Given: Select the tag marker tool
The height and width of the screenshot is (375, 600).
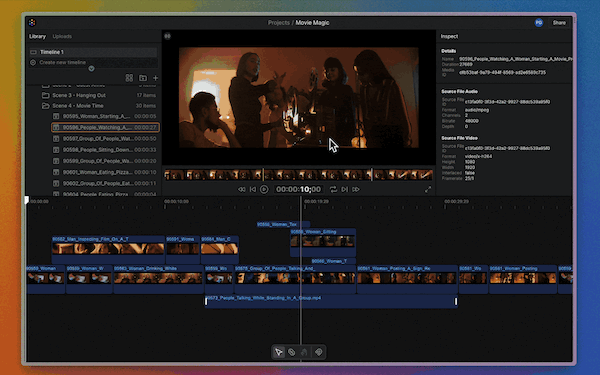Looking at the screenshot, I should 318,352.
